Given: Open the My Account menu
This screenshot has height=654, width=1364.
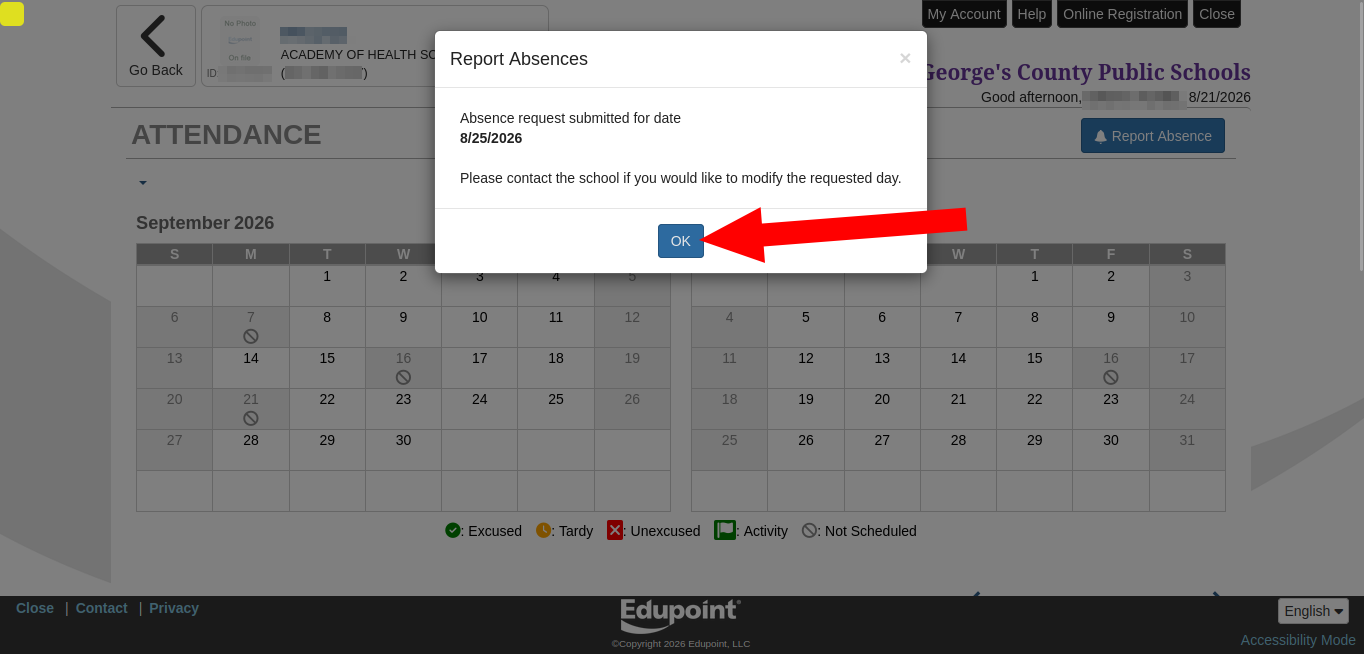Looking at the screenshot, I should [x=963, y=14].
